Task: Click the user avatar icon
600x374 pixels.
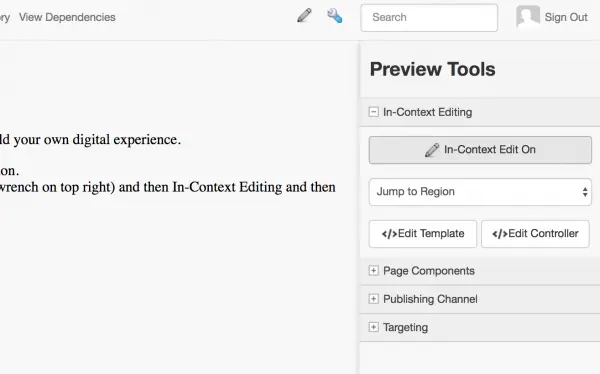Action: click(528, 16)
